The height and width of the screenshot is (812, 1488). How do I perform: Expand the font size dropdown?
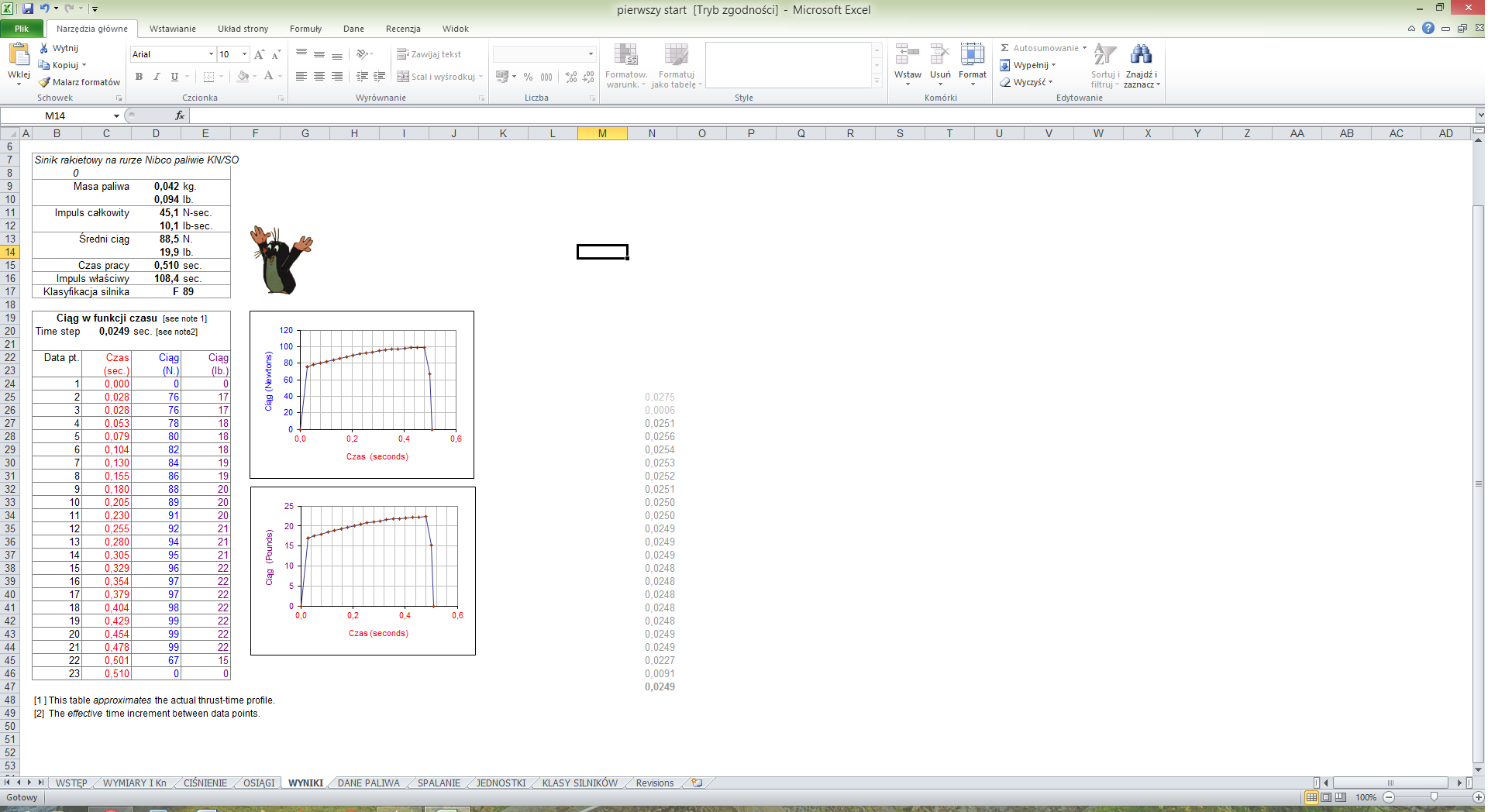point(245,54)
